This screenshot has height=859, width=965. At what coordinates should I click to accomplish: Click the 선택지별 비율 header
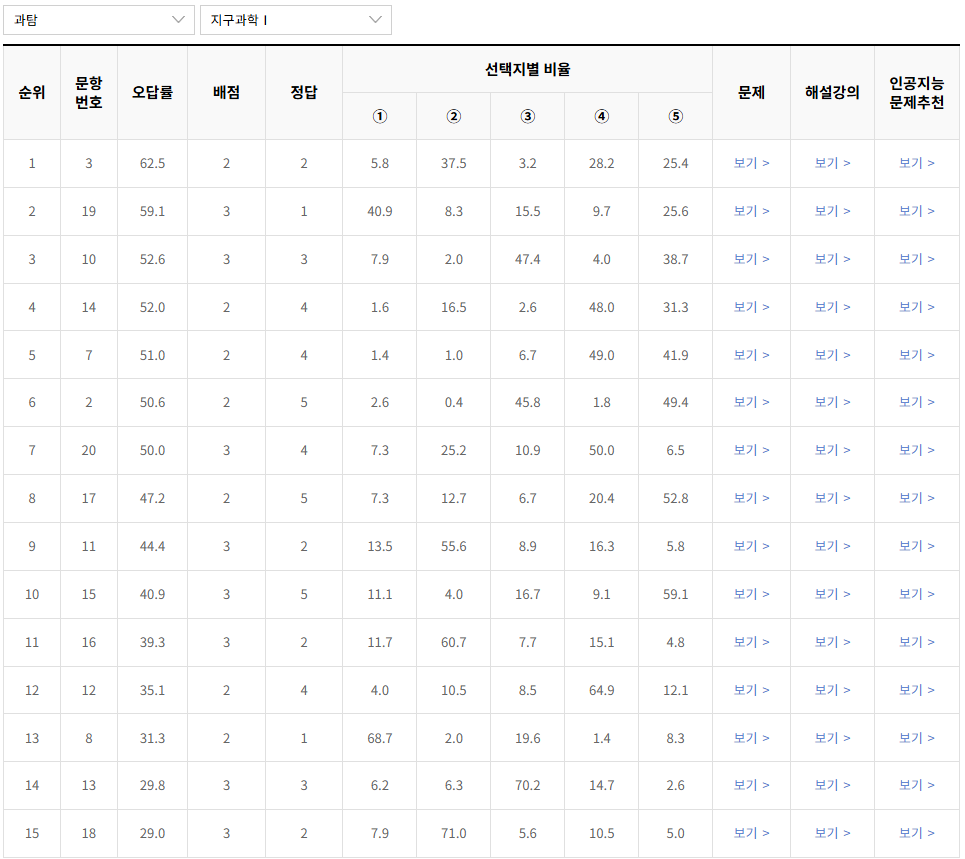coord(527,68)
